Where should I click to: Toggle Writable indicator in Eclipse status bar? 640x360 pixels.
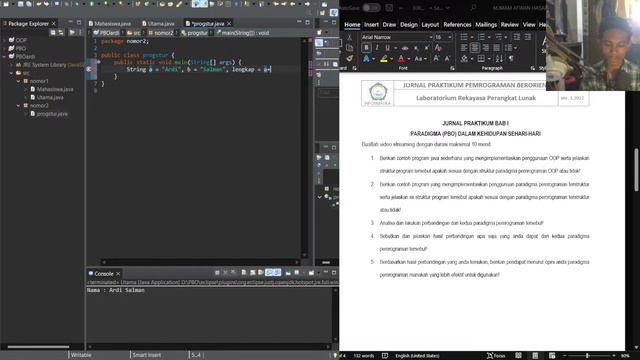pyautogui.click(x=81, y=355)
